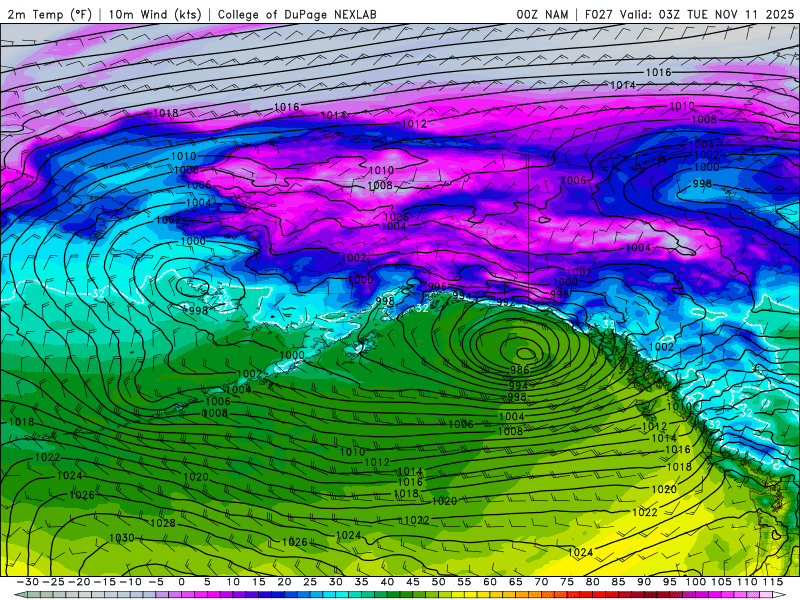This screenshot has width=800, height=600.
Task: Click the "2m Temp (°F)" header text
Action: coord(49,14)
